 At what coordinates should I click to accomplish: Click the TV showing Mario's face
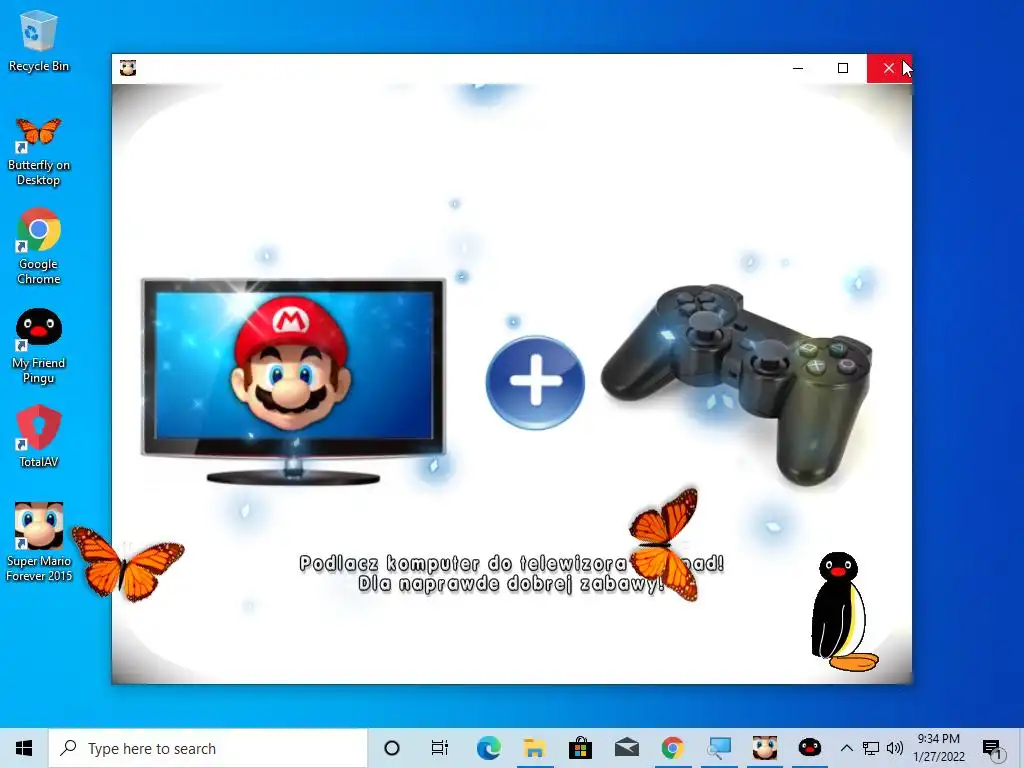[293, 381]
